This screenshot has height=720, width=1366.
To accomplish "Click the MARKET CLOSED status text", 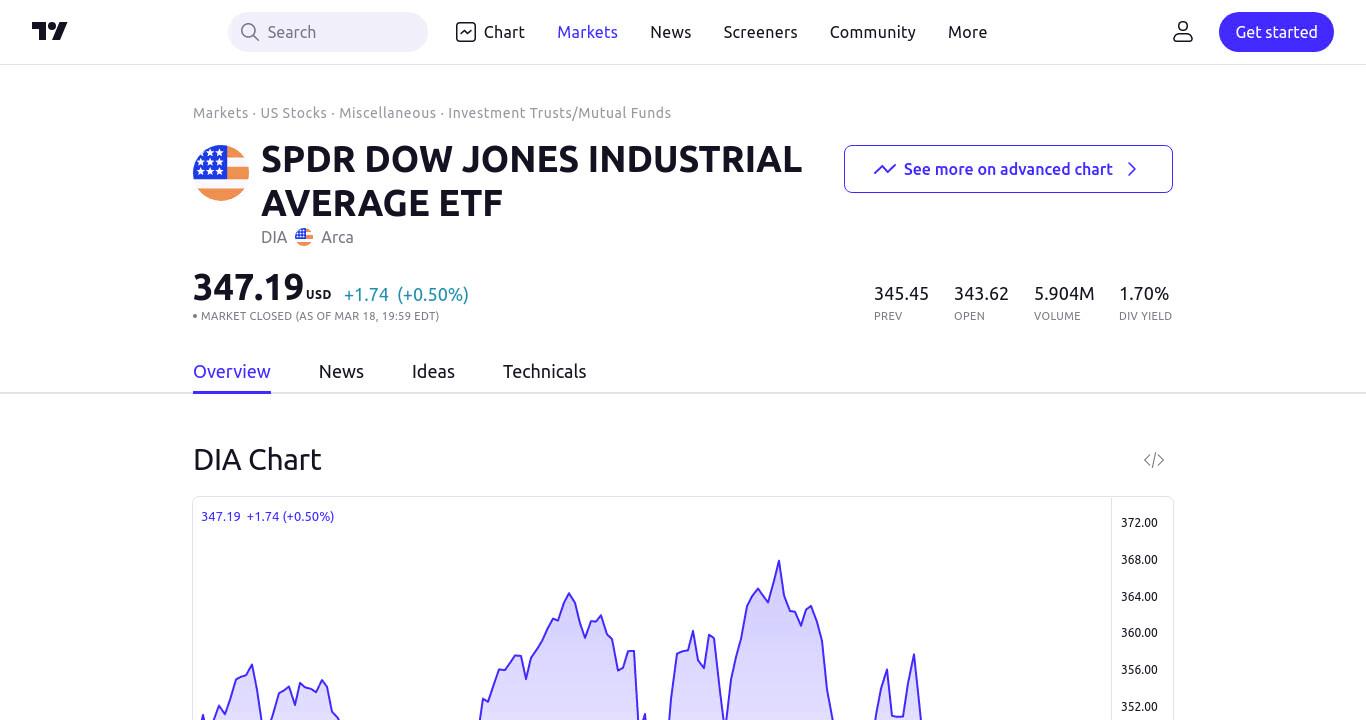I will [316, 316].
